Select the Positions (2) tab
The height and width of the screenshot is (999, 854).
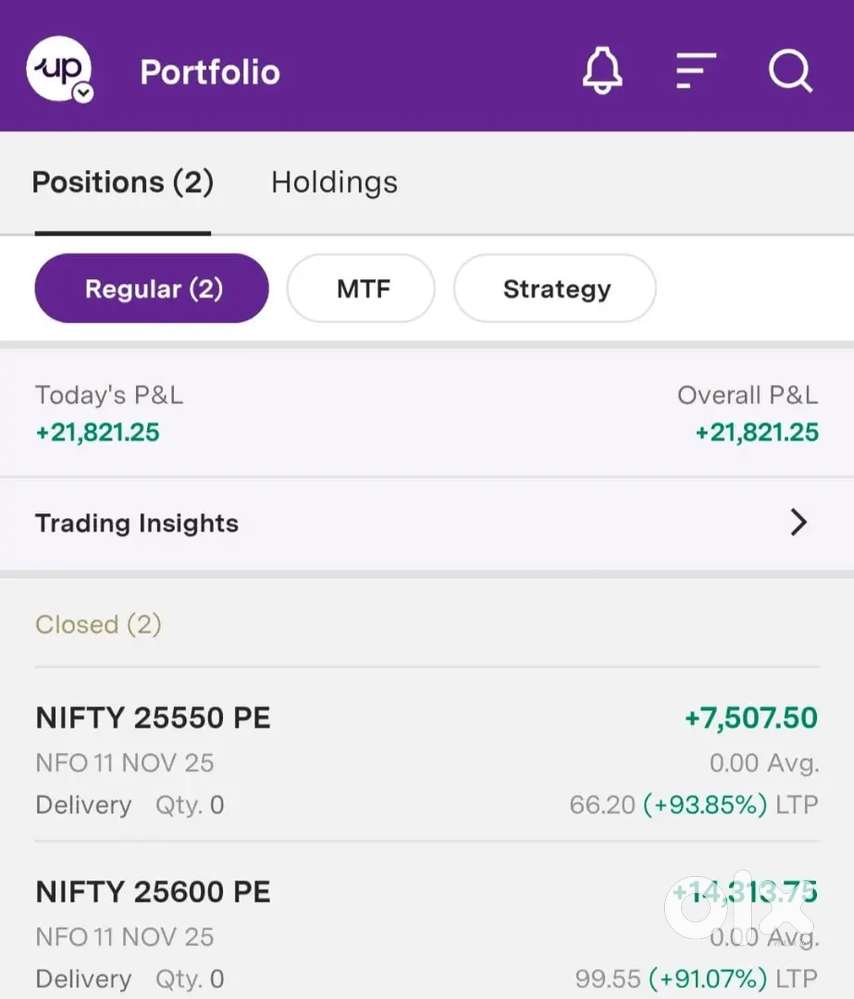click(x=123, y=183)
